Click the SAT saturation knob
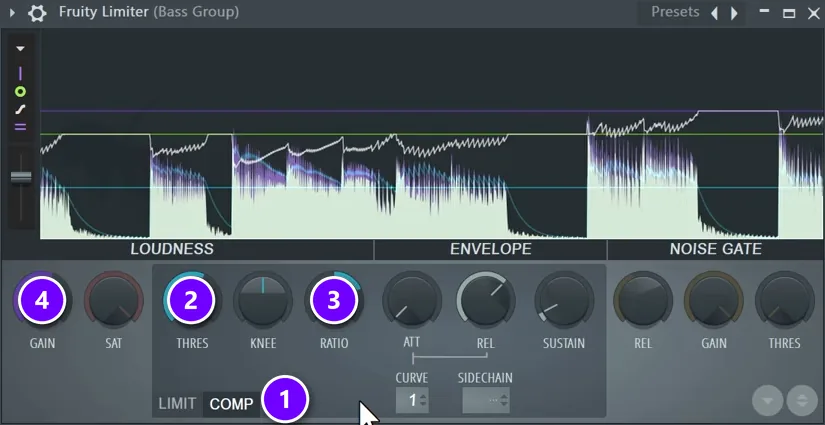Image resolution: width=825 pixels, height=425 pixels. (x=114, y=300)
